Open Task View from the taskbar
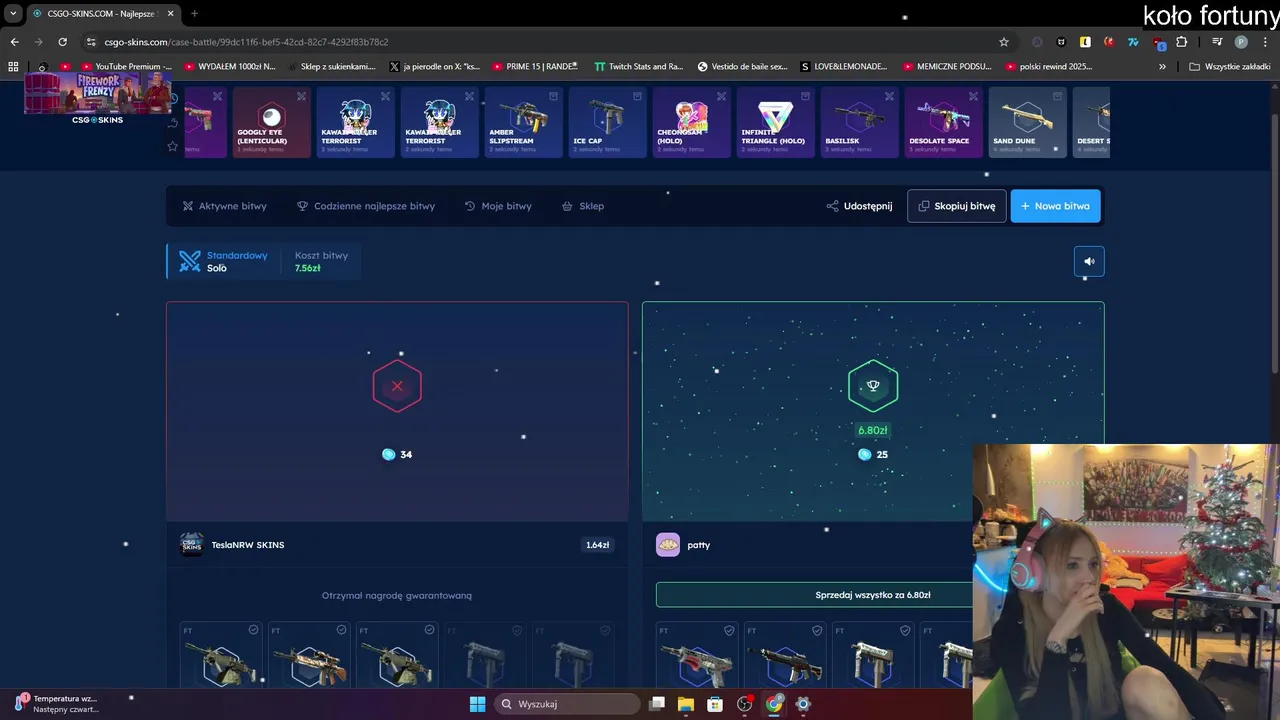Screen dimensions: 1280x720 pyautogui.click(x=657, y=704)
